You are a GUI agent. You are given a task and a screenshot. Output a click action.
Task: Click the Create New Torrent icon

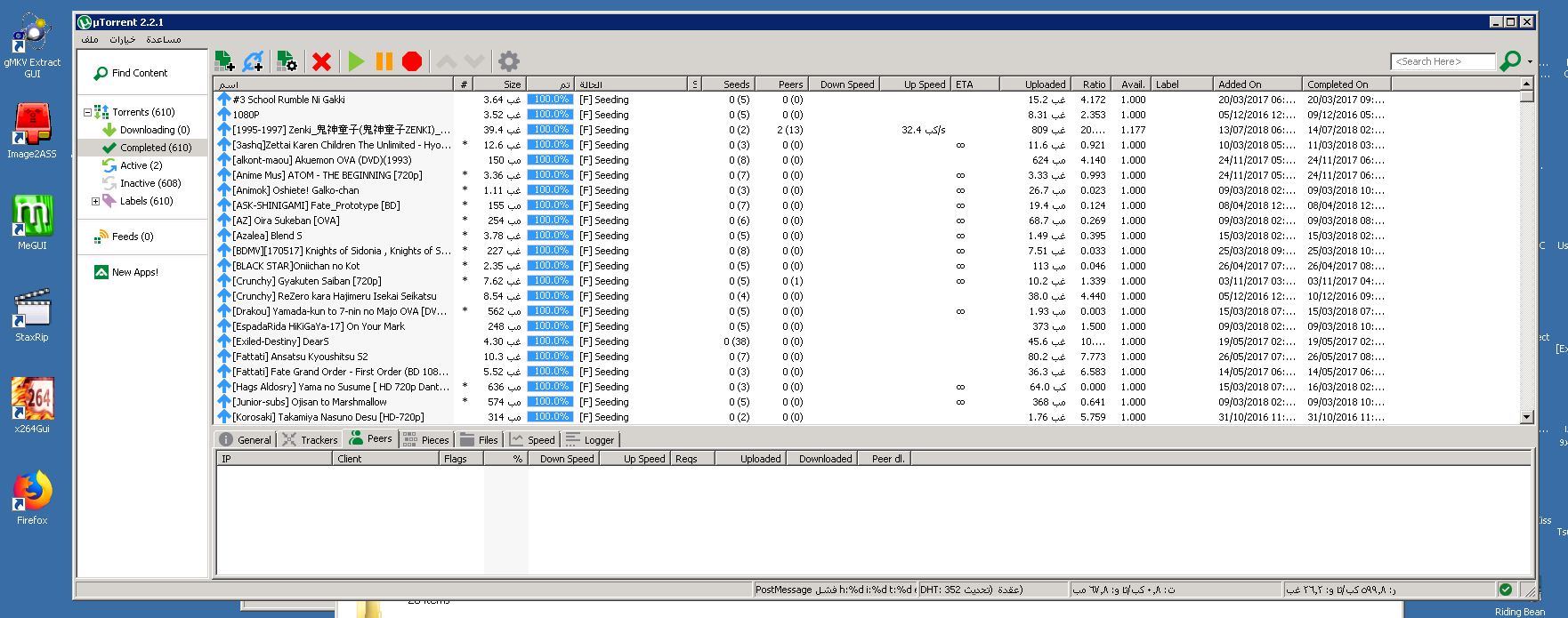(287, 61)
